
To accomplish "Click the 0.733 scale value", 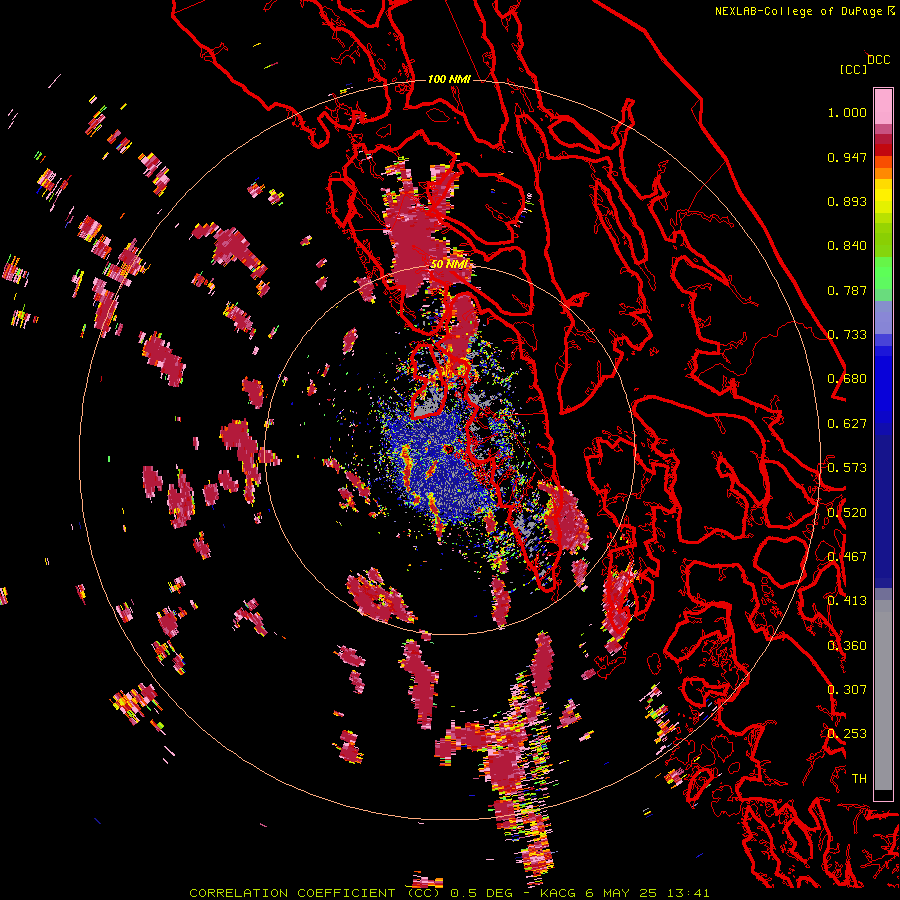I will [x=847, y=335].
